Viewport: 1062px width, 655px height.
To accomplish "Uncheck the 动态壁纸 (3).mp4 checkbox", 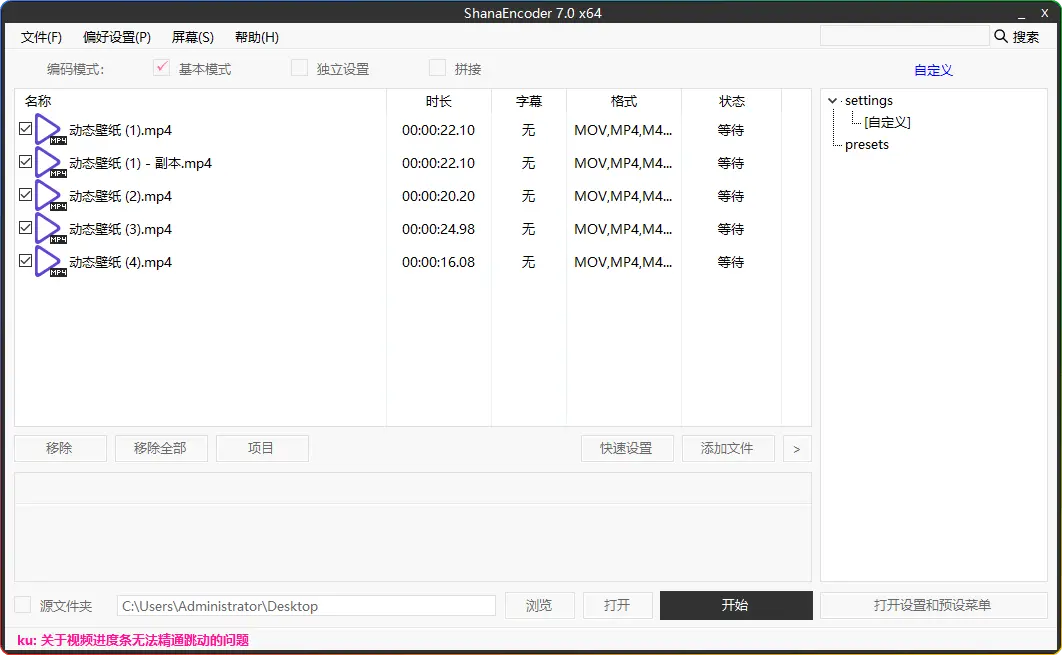I will point(26,228).
